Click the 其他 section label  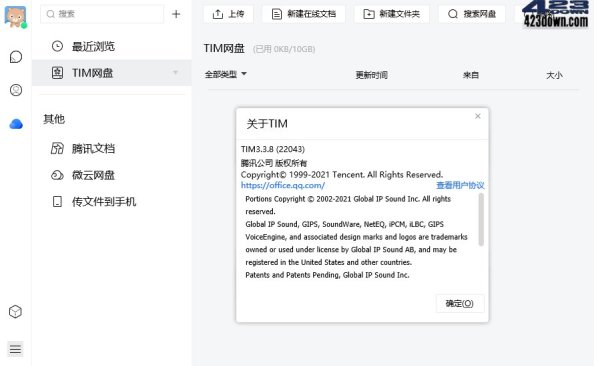point(54,119)
